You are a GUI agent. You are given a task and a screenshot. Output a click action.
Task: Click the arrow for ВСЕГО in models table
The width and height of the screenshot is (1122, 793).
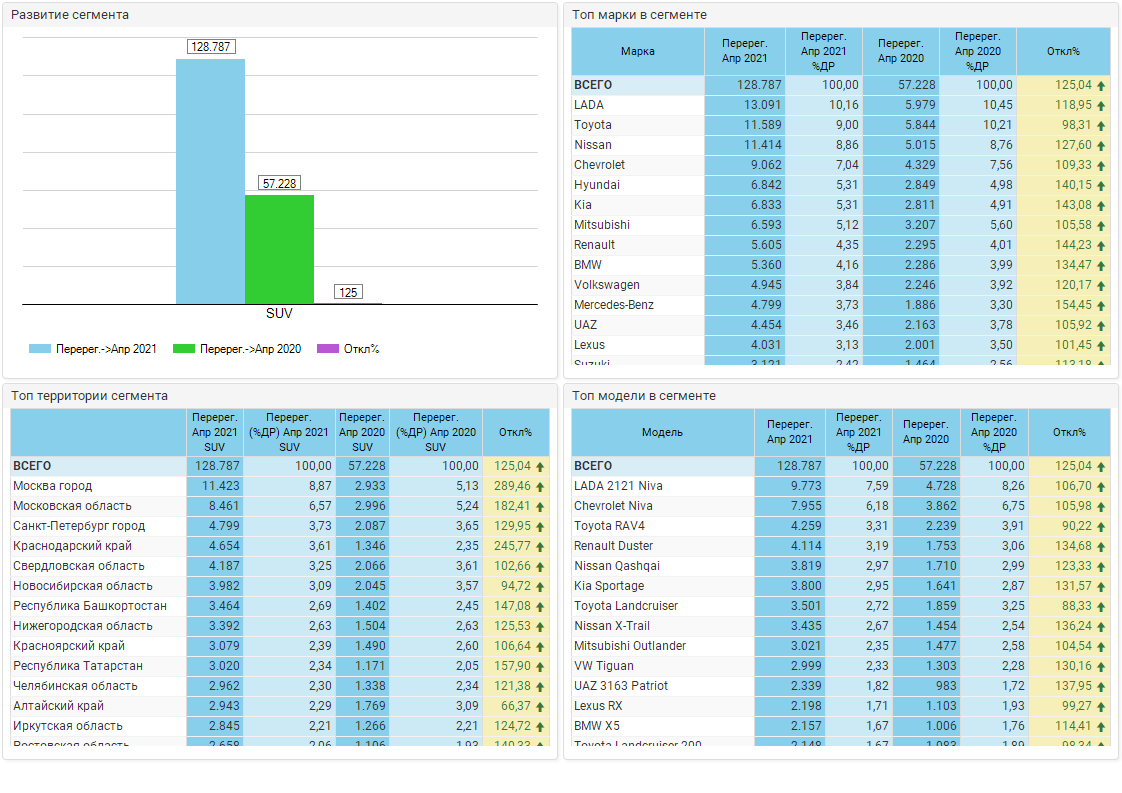click(x=1101, y=466)
